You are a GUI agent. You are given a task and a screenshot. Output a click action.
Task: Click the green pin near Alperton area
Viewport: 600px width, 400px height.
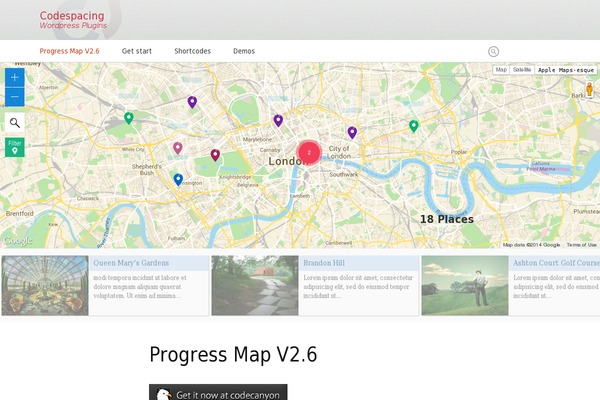click(129, 118)
